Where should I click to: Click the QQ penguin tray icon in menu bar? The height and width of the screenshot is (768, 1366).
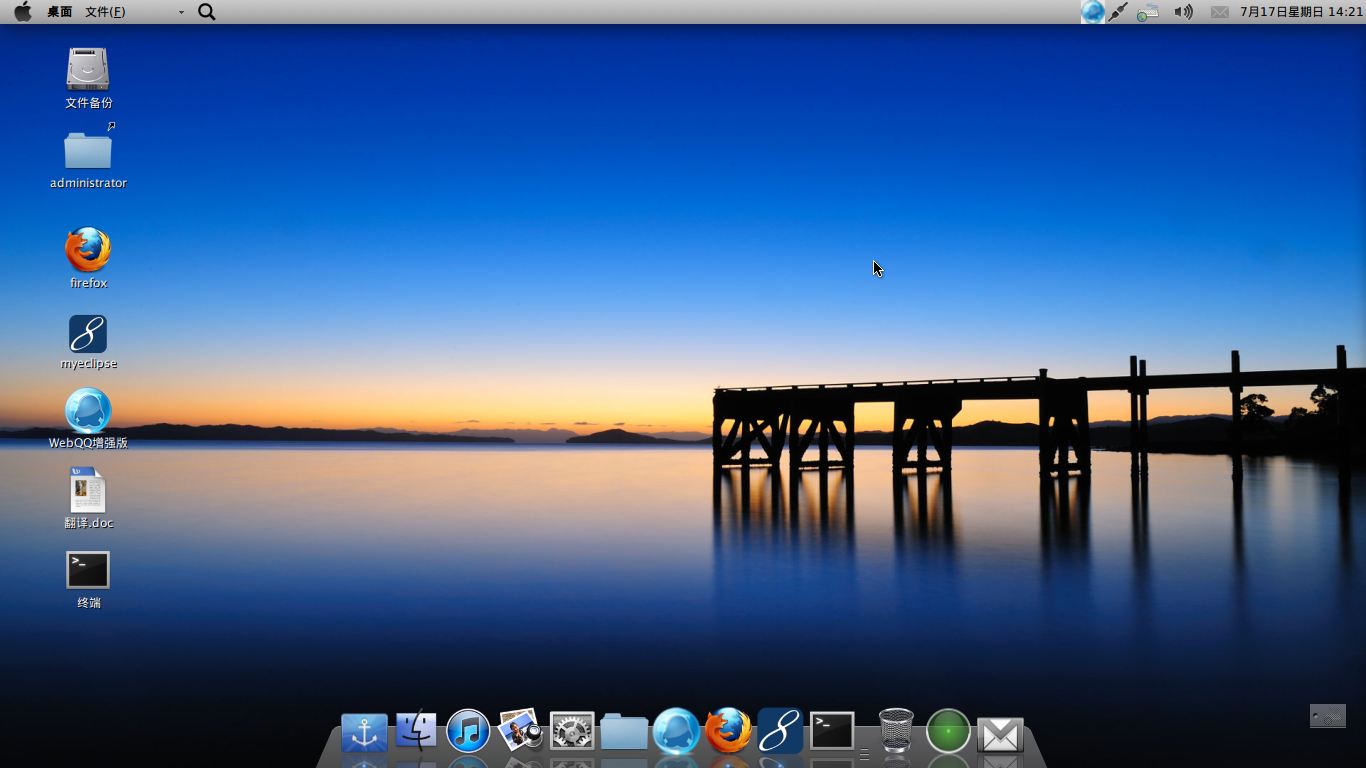click(1093, 12)
